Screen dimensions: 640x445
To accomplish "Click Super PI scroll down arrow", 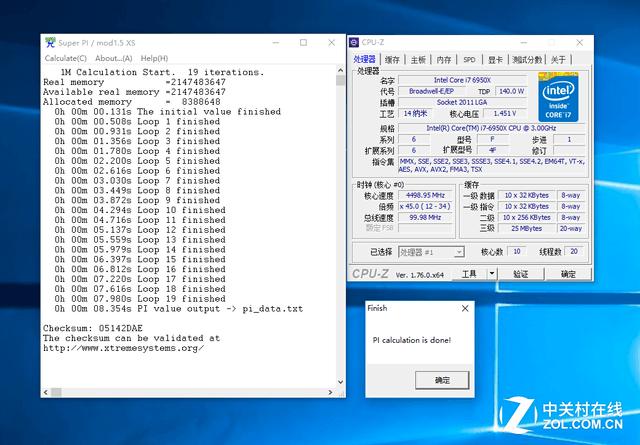I will [x=341, y=382].
